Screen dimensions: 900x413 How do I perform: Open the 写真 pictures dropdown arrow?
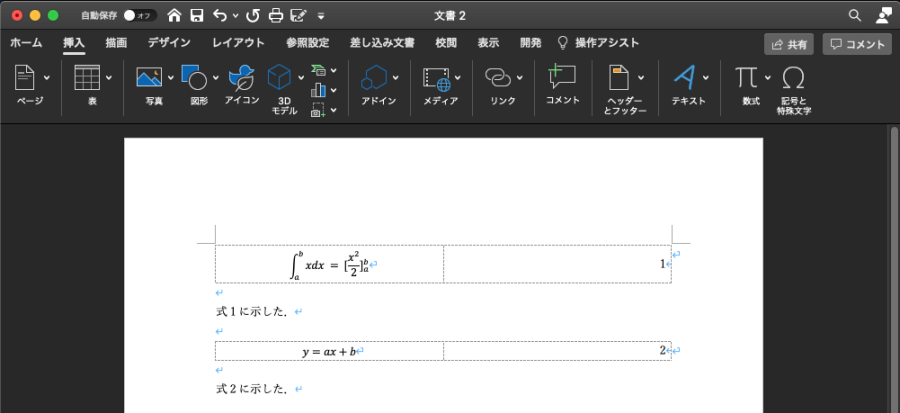click(x=171, y=78)
